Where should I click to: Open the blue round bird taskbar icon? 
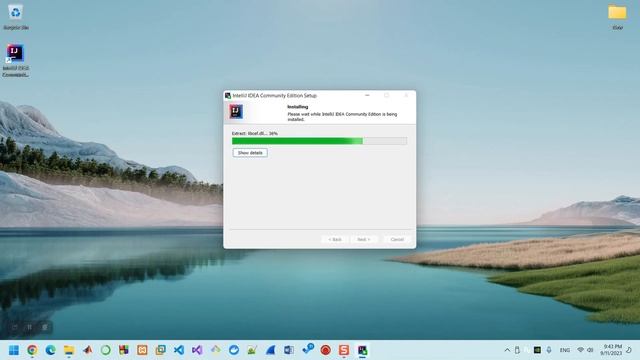pos(234,350)
